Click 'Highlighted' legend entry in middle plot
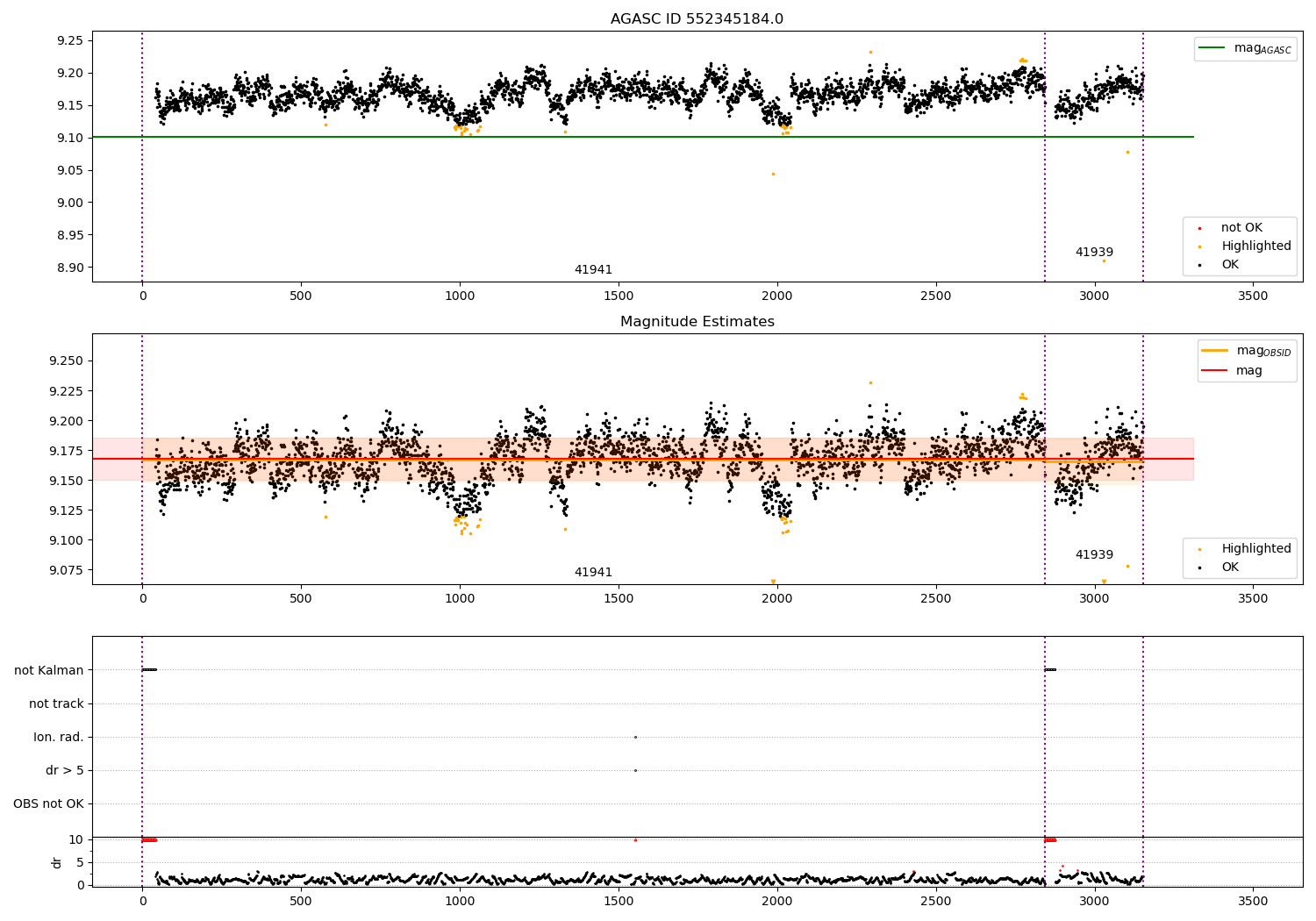This screenshot has width=1316, height=921. (x=1255, y=549)
